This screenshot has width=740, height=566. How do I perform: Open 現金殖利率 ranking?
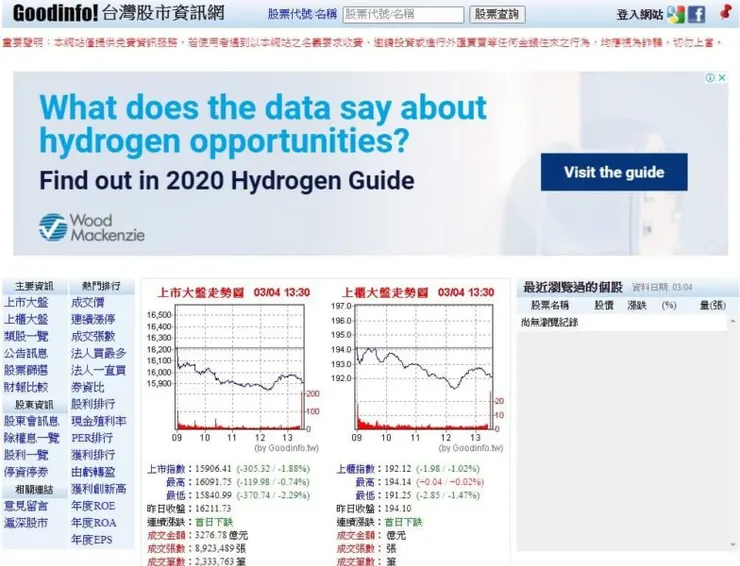coord(99,421)
